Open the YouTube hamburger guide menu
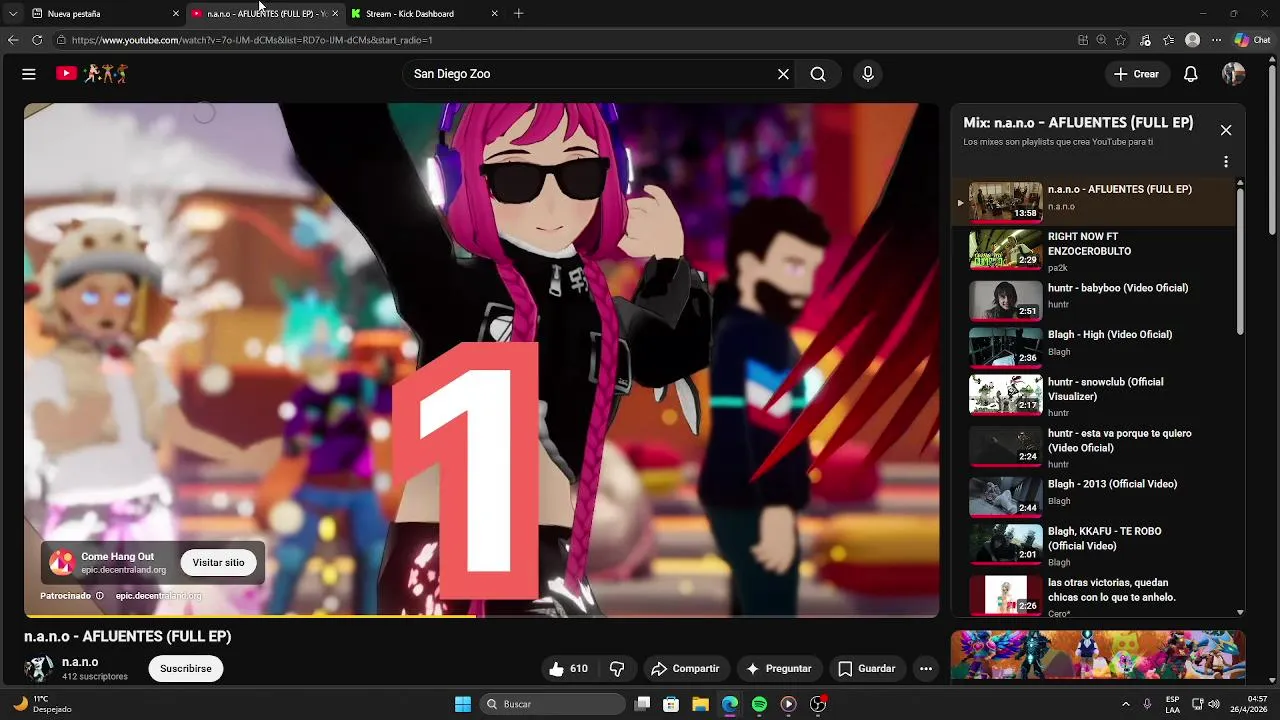1280x720 pixels. (29, 74)
